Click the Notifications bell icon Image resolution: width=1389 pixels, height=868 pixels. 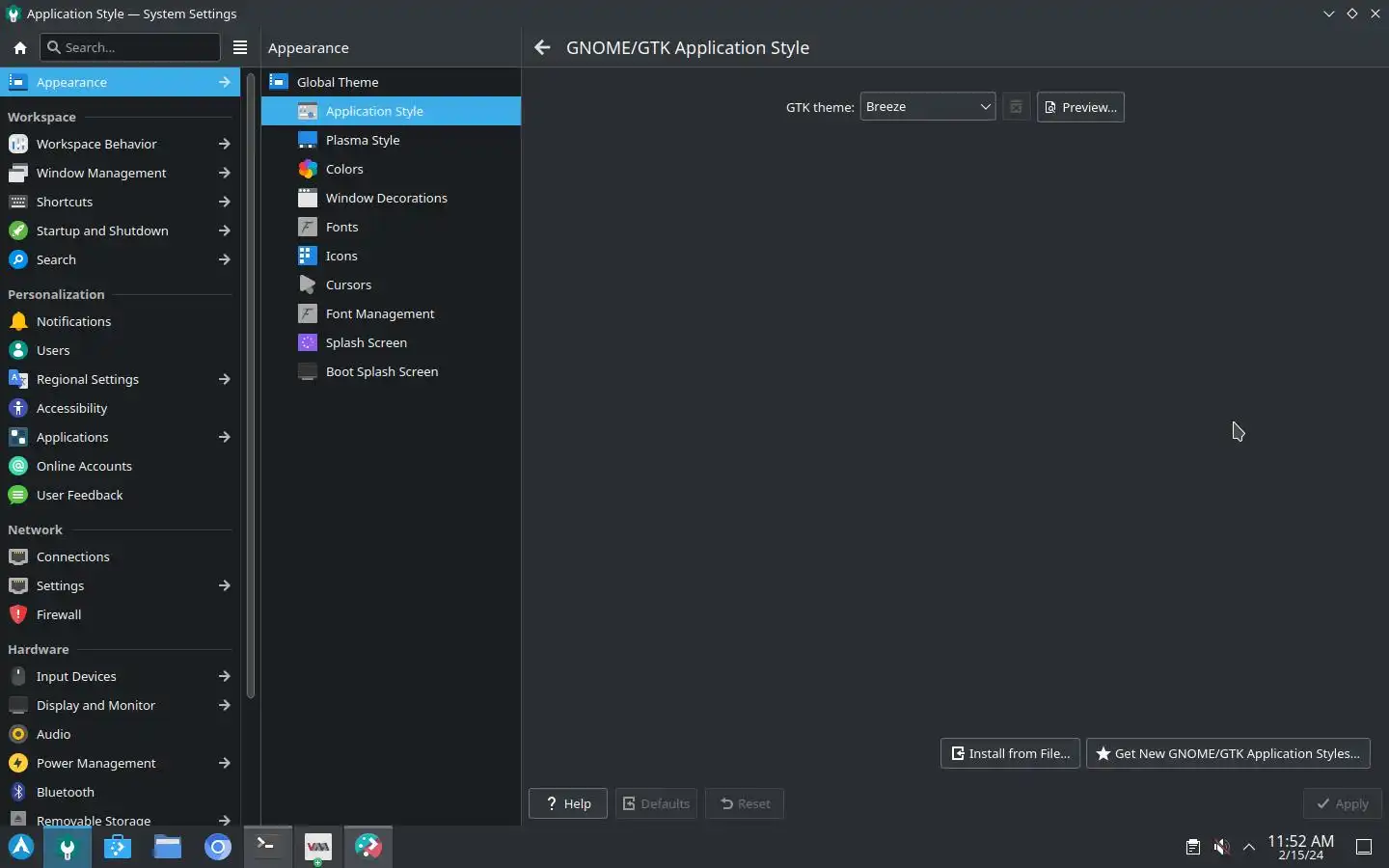click(17, 321)
